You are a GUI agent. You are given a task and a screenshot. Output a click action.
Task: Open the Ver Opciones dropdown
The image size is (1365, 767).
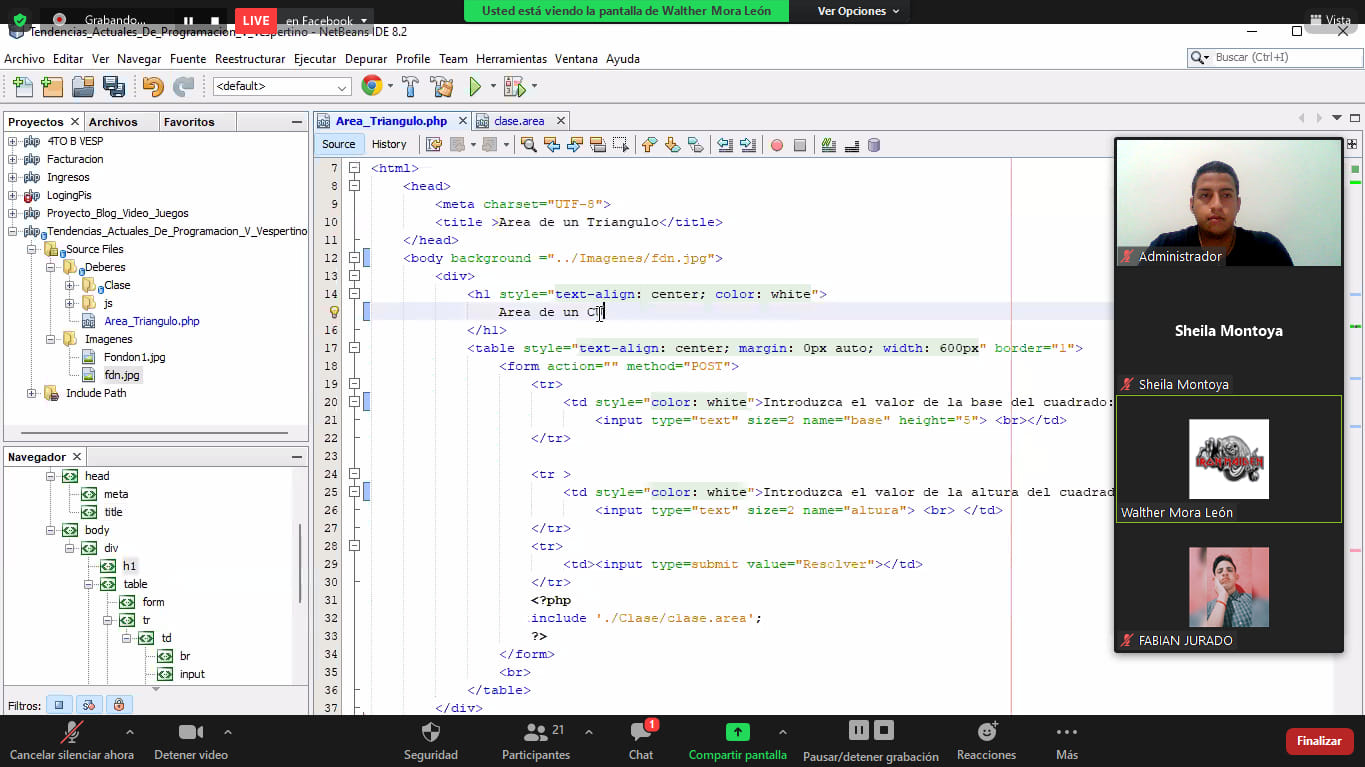[x=858, y=11]
